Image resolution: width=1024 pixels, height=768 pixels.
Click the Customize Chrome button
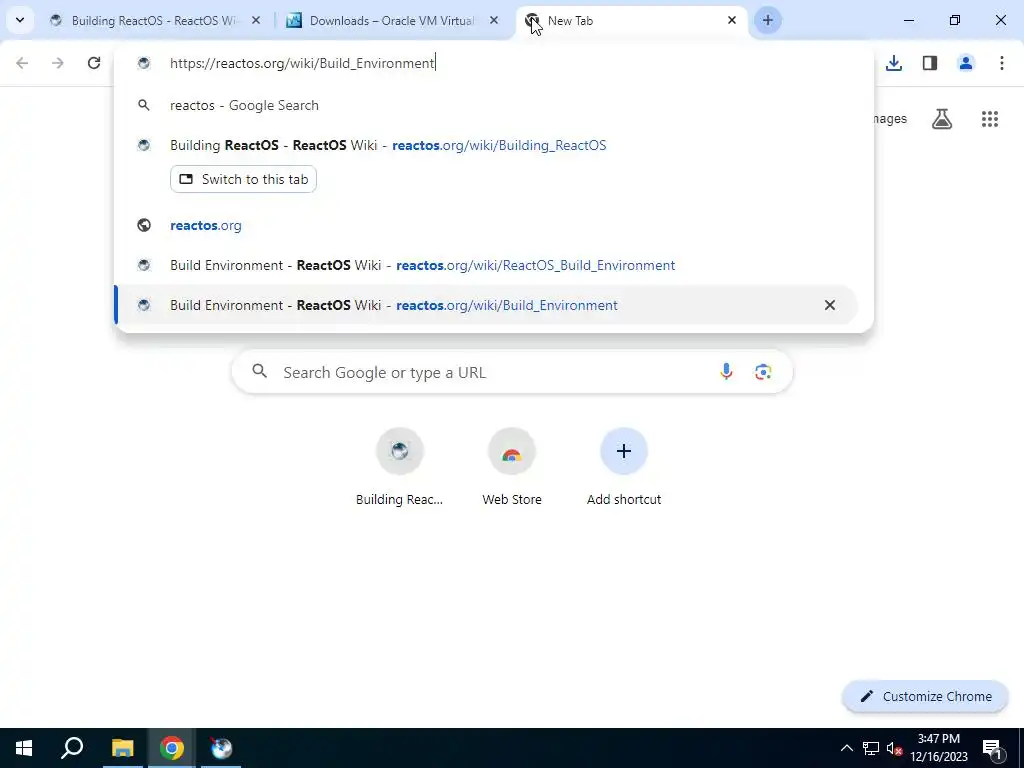click(925, 696)
